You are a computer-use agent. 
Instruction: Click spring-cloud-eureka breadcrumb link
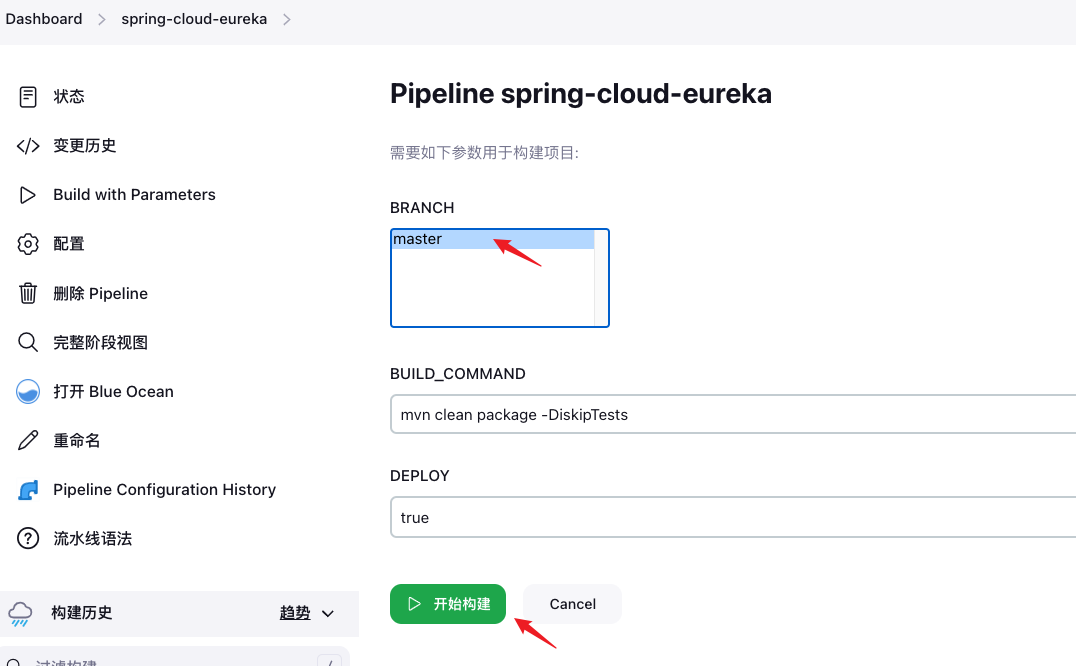point(194,19)
